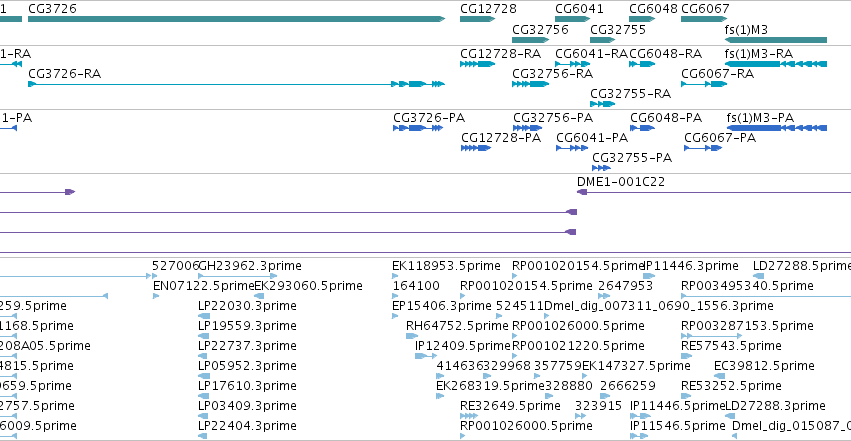Click the CG32756-PA coding feature

tap(528, 128)
